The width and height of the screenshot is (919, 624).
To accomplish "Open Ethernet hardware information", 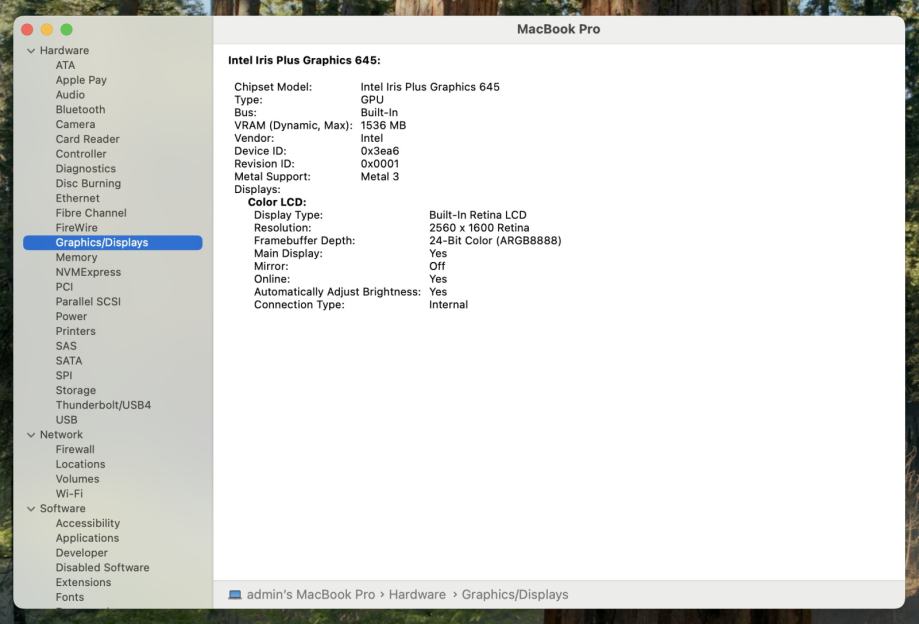I will point(77,198).
